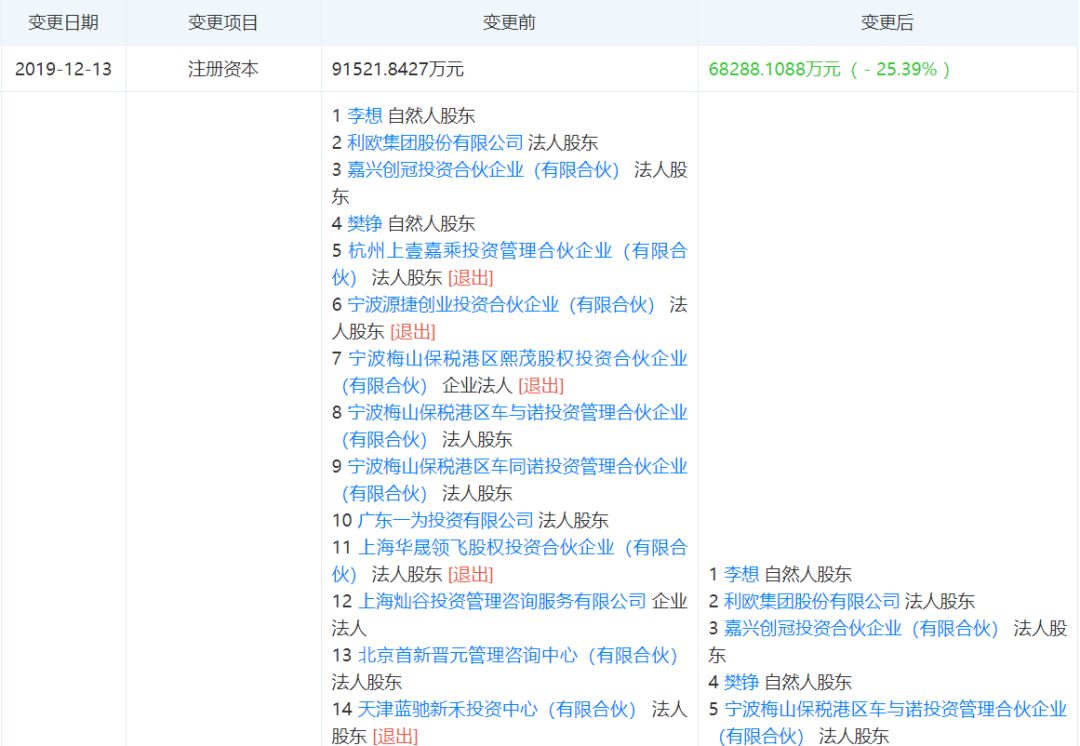Open 嘉兴创冠投资合伙企业 link in the 变更前 column
This screenshot has width=1080, height=746.
pyautogui.click(x=484, y=169)
